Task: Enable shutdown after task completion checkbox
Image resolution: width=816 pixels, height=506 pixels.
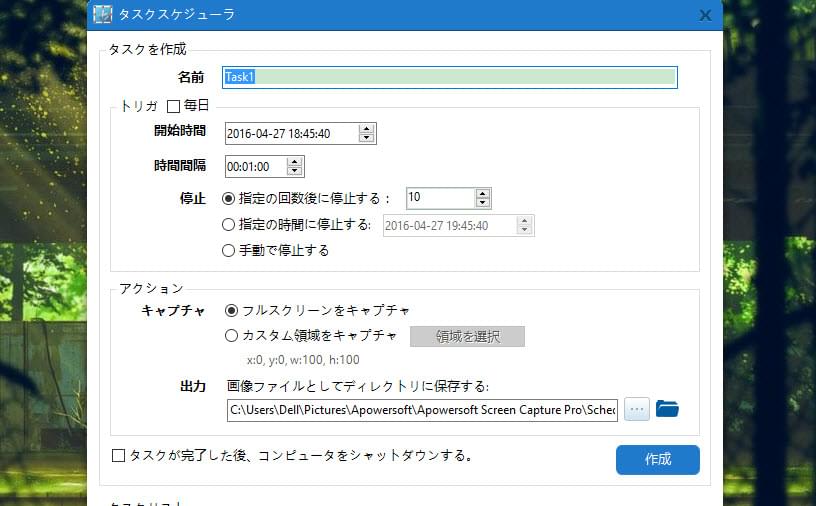Action: pos(119,456)
